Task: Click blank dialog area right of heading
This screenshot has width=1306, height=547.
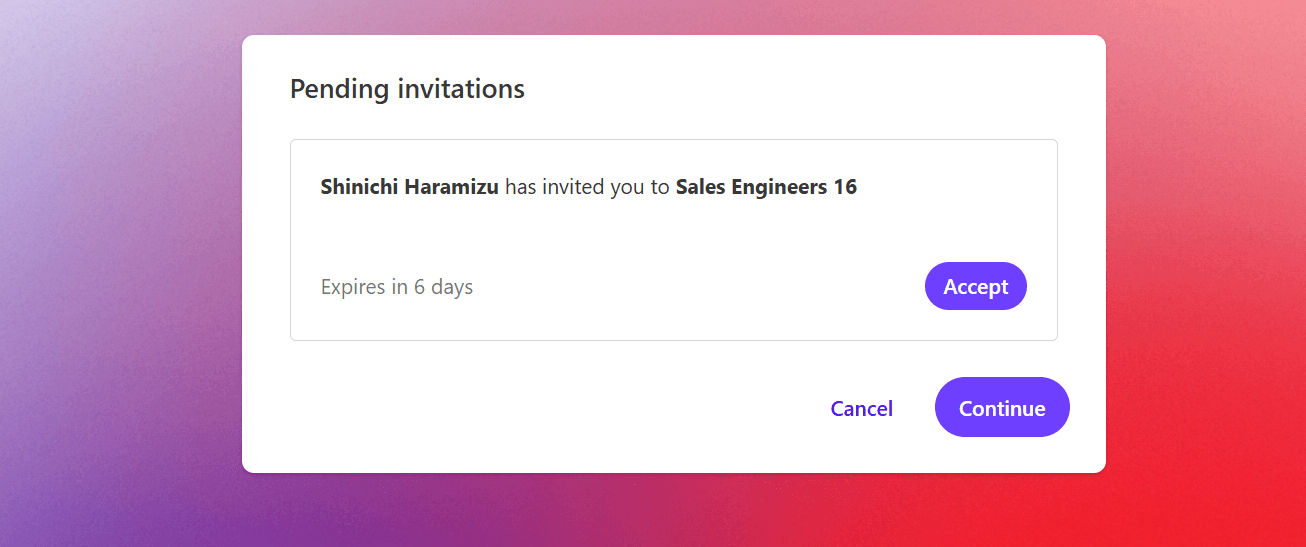Action: [800, 89]
